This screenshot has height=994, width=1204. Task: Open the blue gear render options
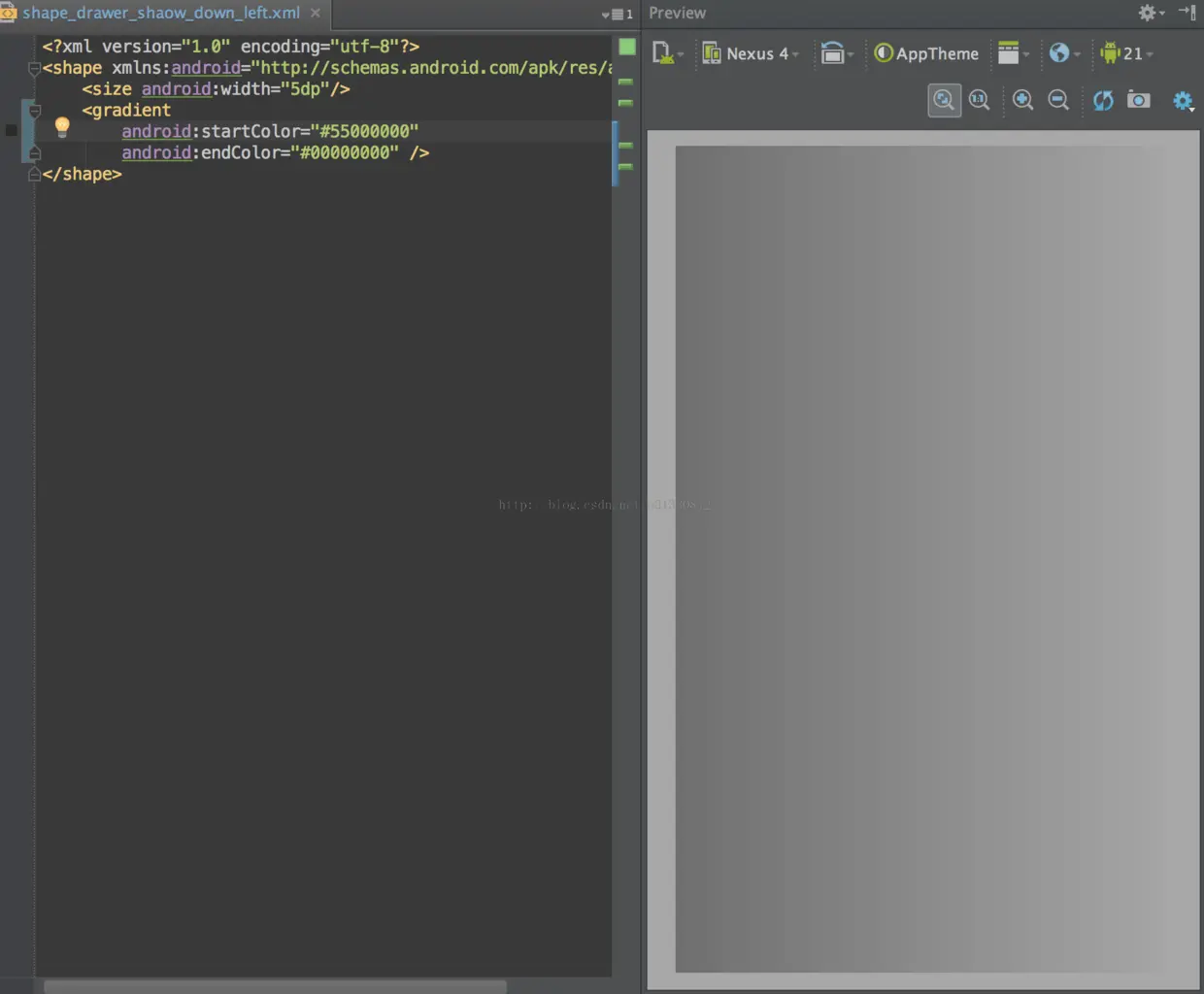(x=1183, y=101)
